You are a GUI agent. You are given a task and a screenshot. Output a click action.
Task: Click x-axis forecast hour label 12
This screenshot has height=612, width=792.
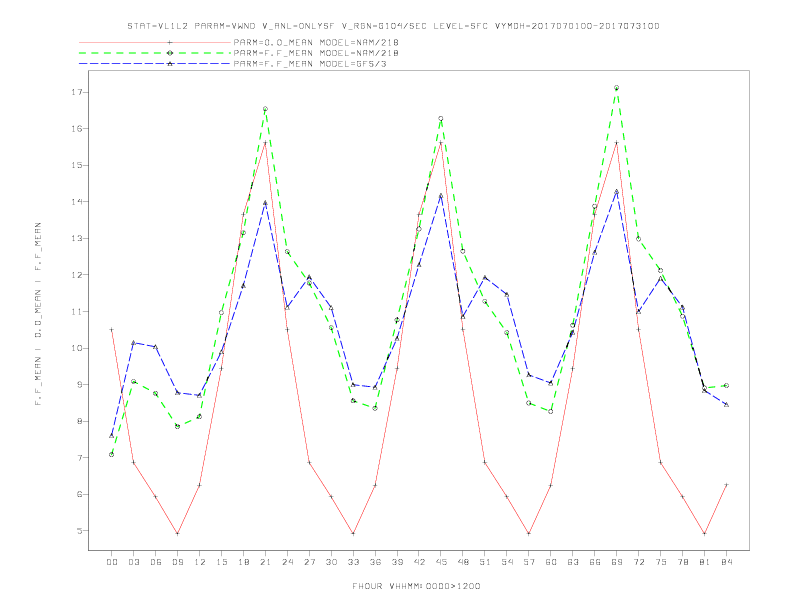[x=200, y=562]
